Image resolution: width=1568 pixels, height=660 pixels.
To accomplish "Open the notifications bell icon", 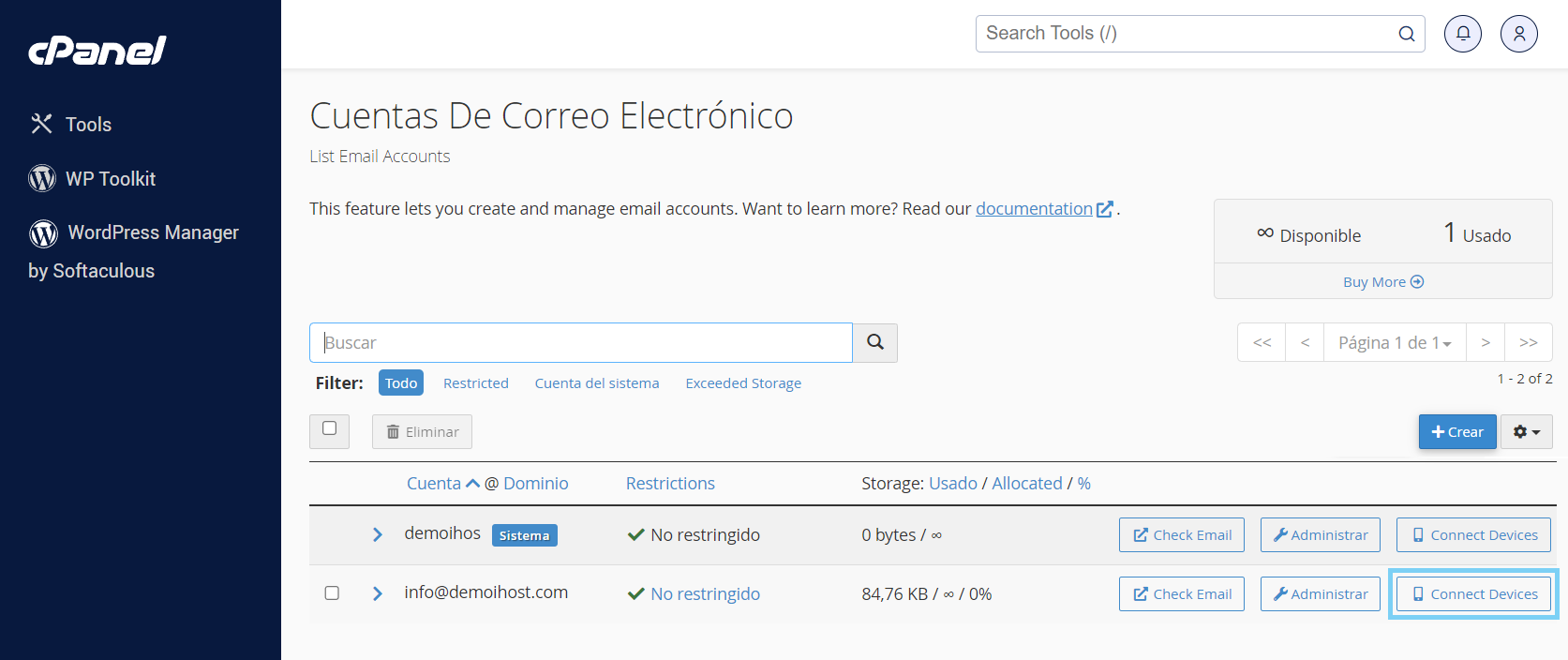I will click(1462, 34).
